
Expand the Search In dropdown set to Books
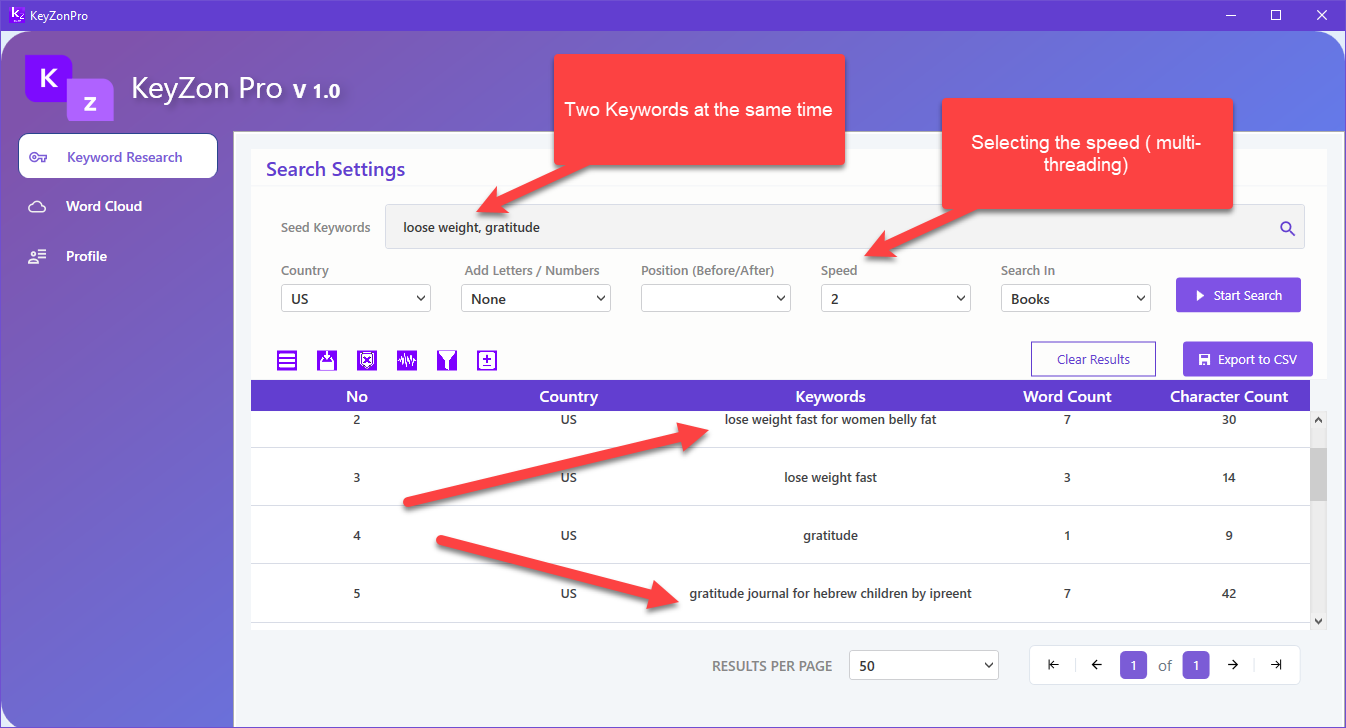[1075, 298]
